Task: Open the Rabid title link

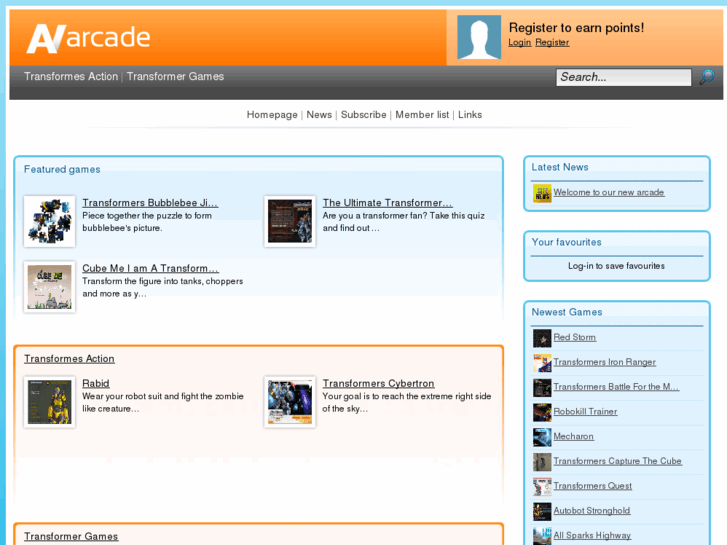Action: (96, 383)
